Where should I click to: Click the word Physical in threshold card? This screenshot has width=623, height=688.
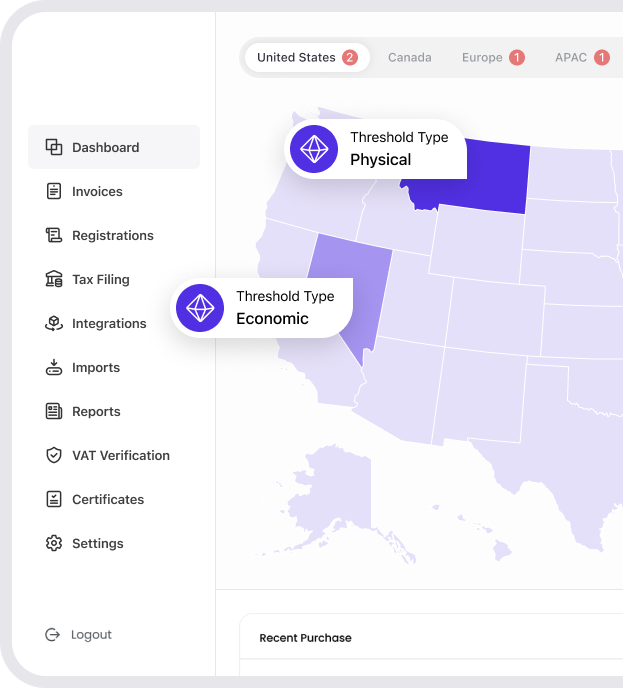pyautogui.click(x=380, y=160)
